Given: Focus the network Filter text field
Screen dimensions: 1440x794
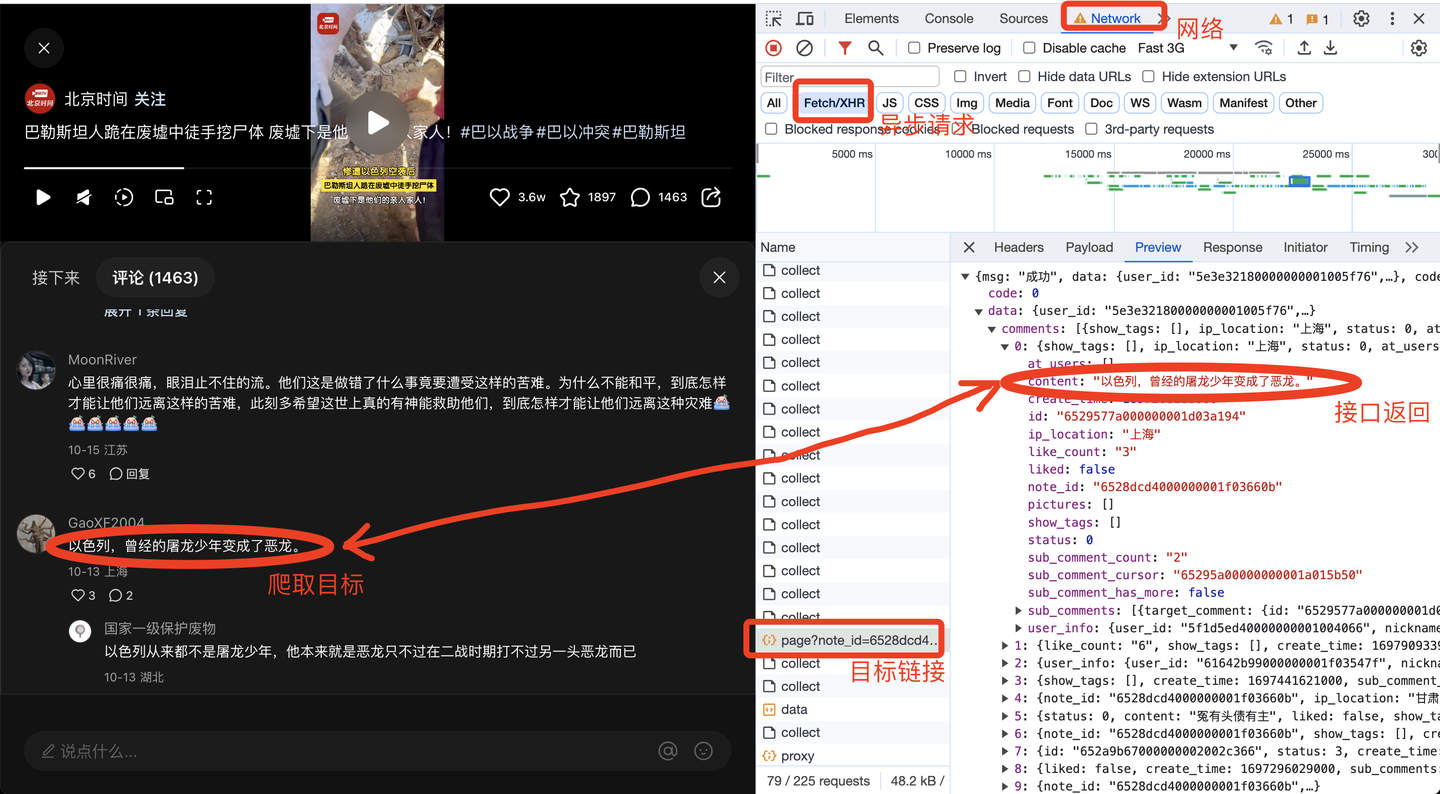Looking at the screenshot, I should 850,77.
